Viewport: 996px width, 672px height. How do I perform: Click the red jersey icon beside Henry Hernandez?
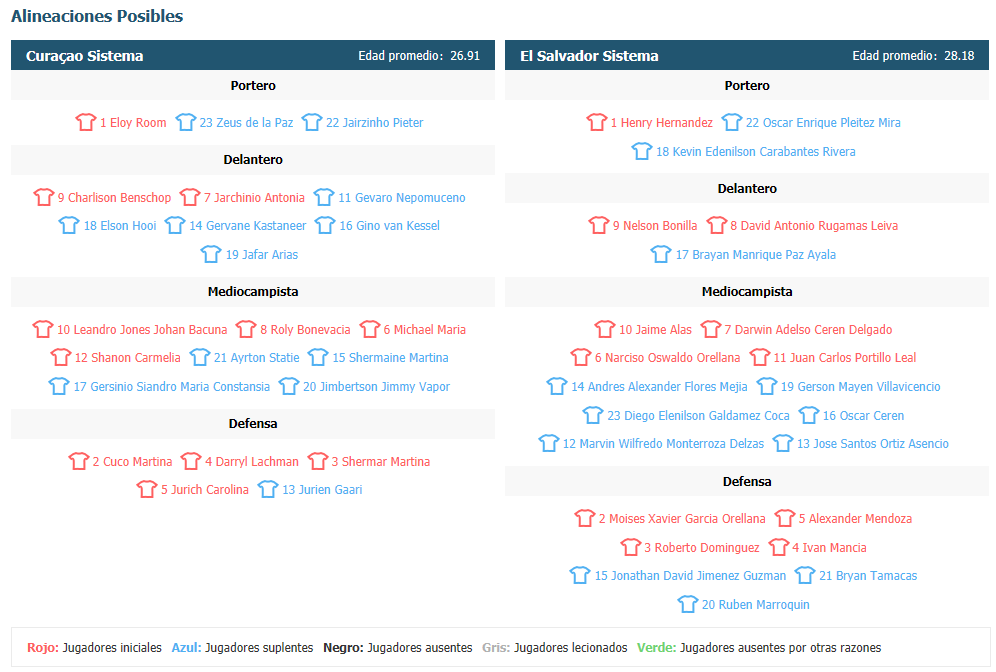tap(597, 122)
